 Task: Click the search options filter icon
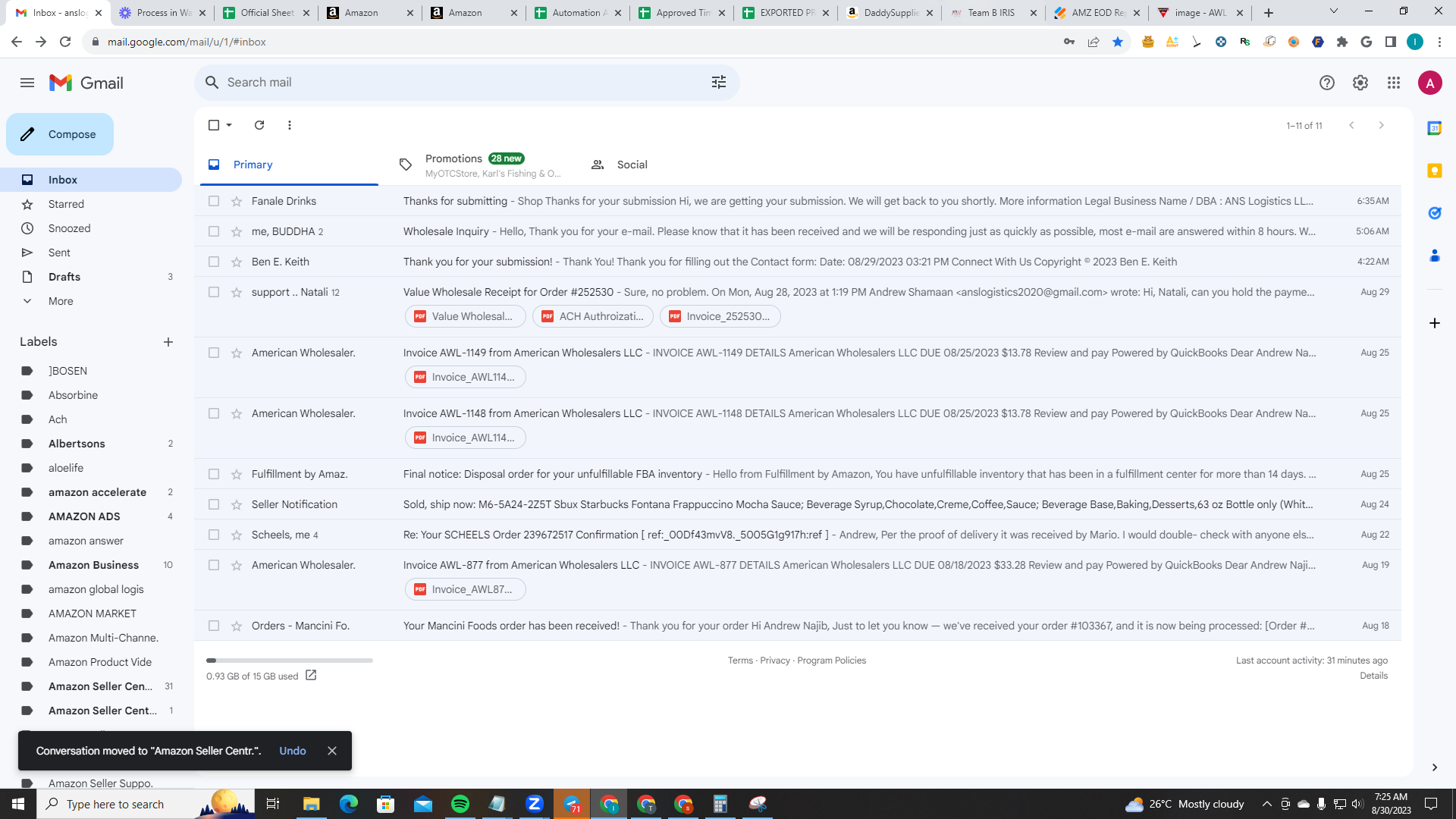tap(719, 82)
